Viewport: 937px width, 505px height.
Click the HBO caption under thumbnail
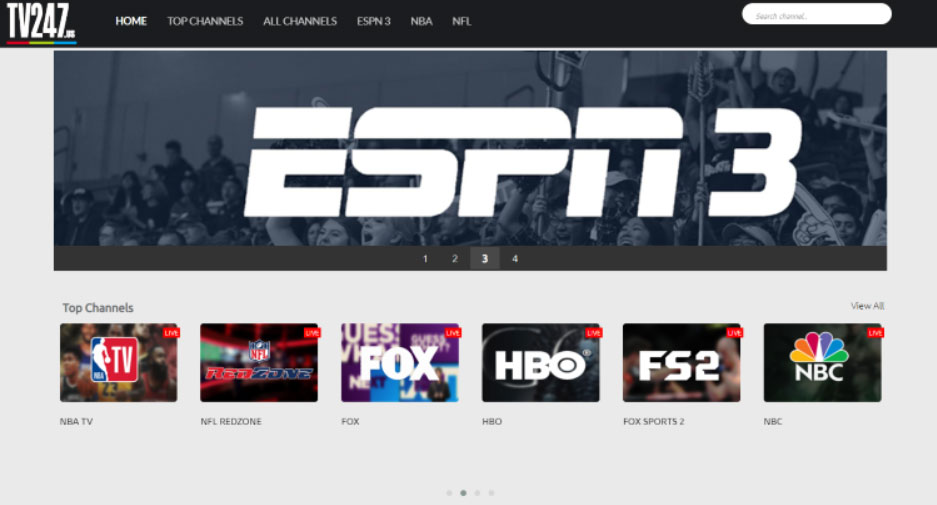click(492, 421)
